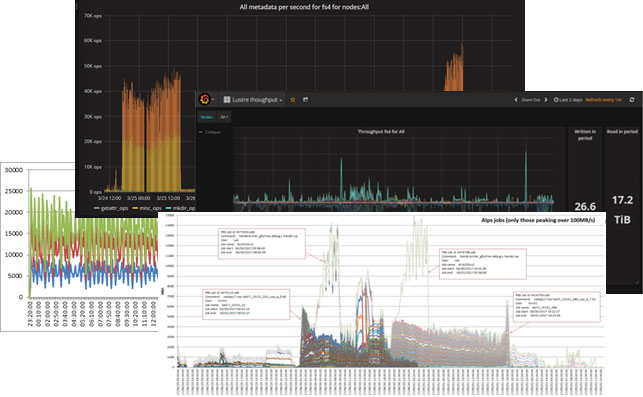This screenshot has height=397, width=643.
Task: Click the Zoom Out time control
Action: pos(531,100)
